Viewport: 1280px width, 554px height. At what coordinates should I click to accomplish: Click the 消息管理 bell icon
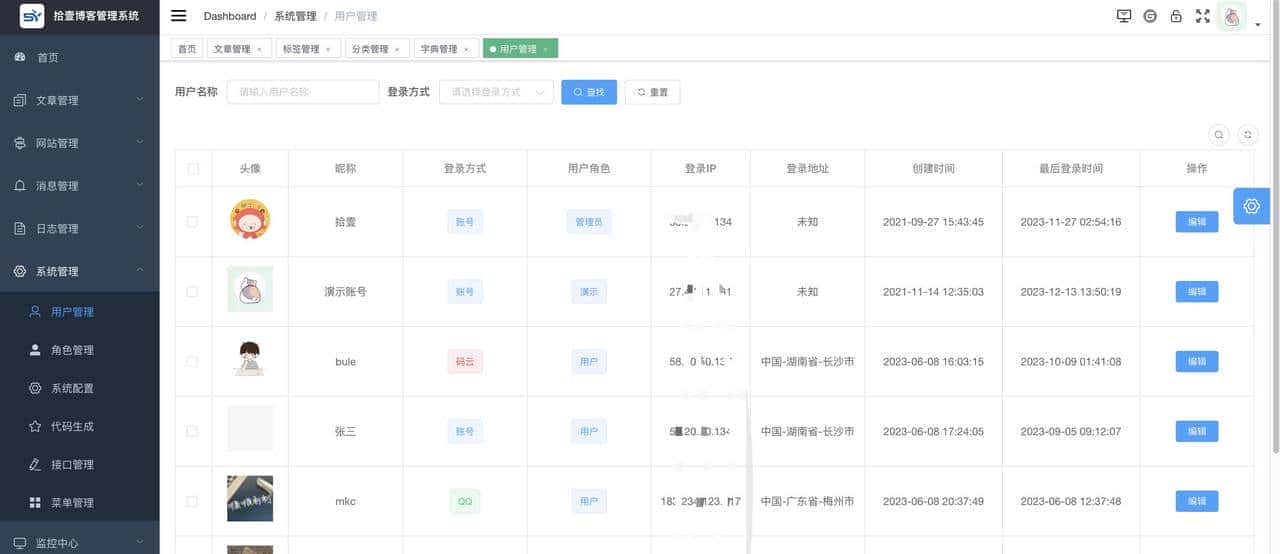20,186
